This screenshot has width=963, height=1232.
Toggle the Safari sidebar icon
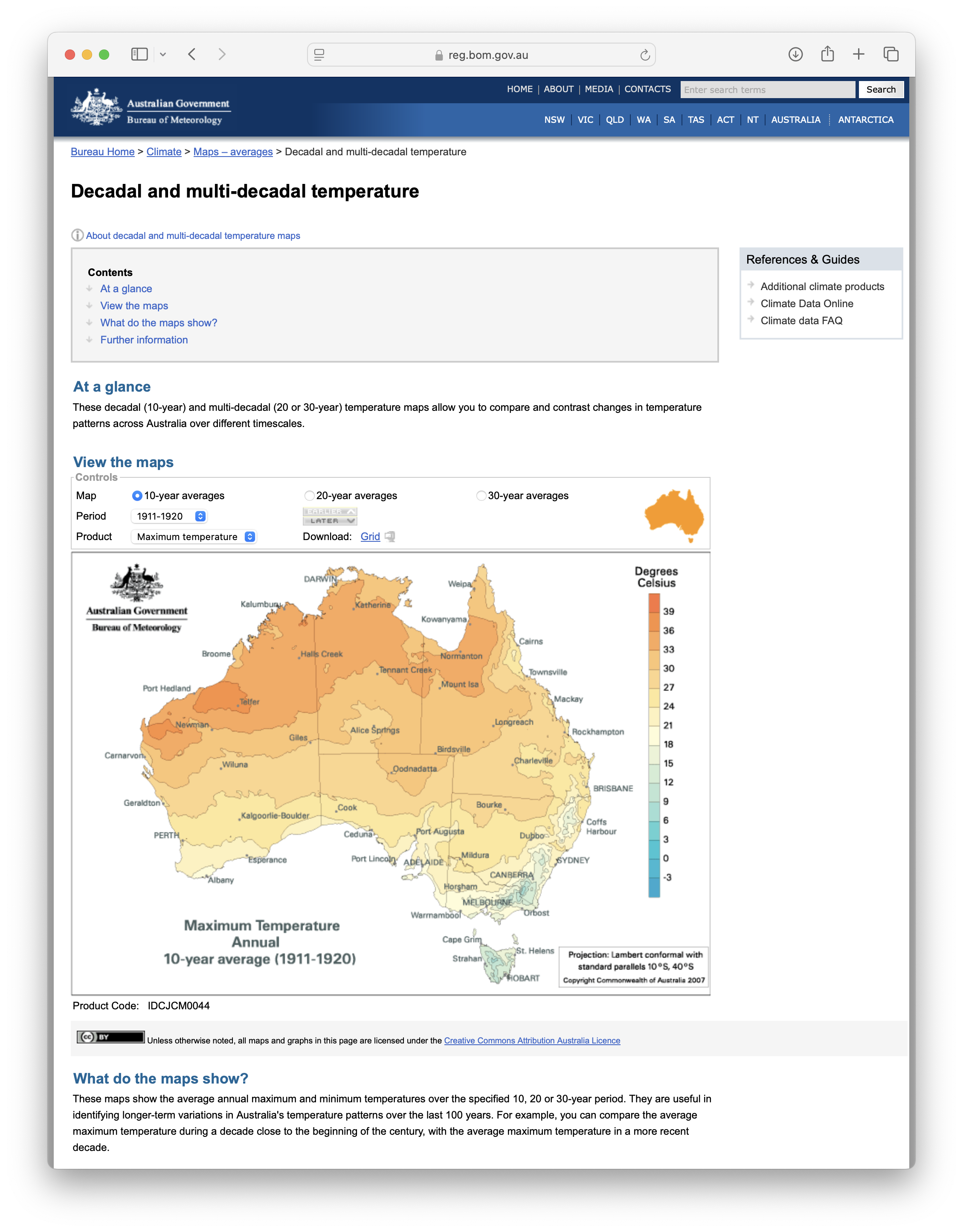pos(139,55)
